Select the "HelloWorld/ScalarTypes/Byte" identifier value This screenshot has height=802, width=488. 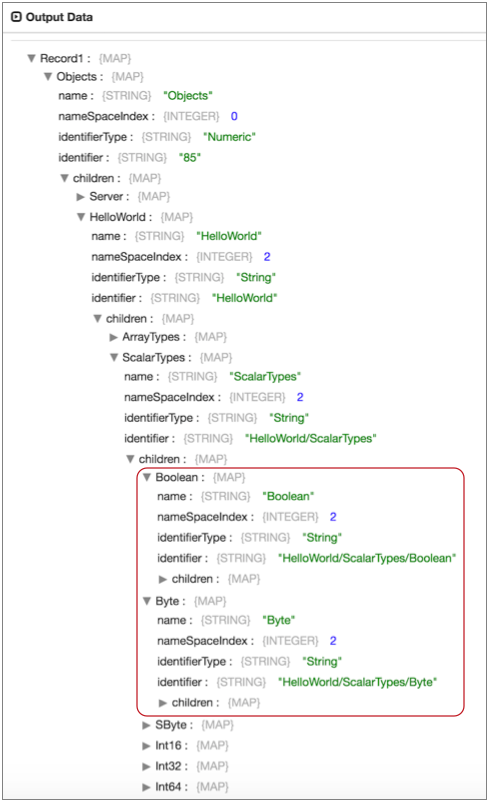tap(357, 682)
